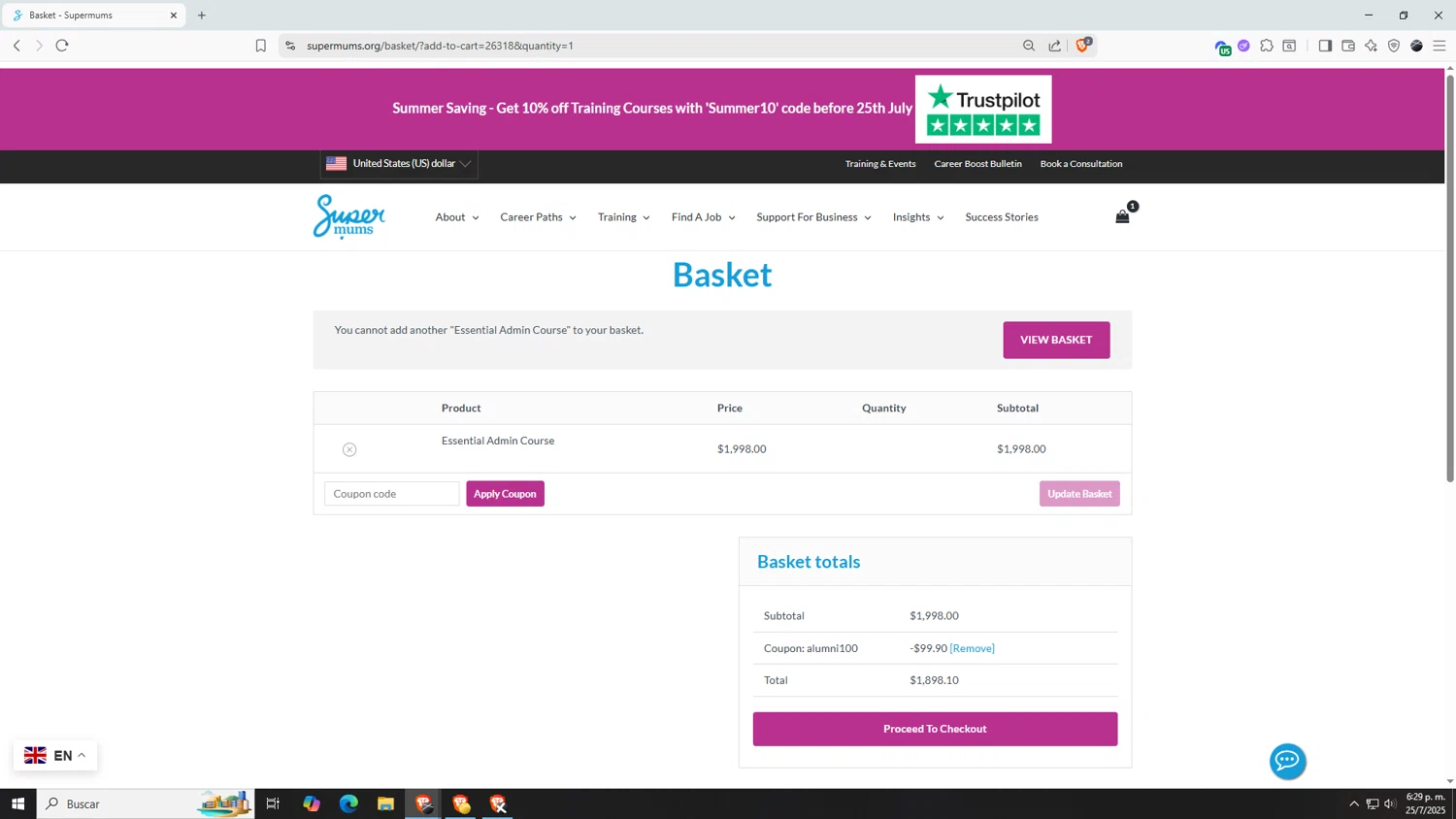Expand the Career Paths menu
1456x819 pixels.
538,217
